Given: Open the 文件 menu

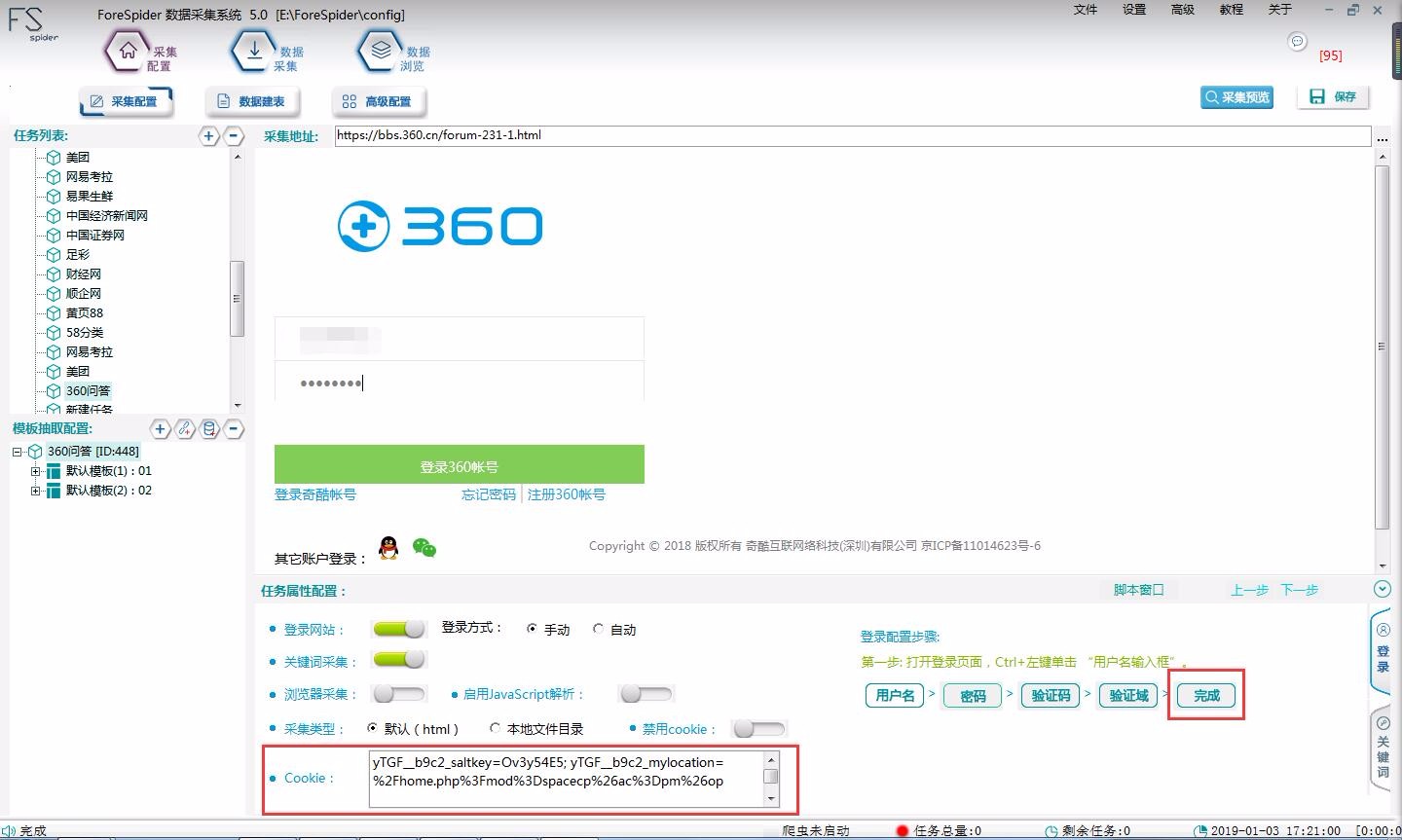Looking at the screenshot, I should click(x=1086, y=10).
